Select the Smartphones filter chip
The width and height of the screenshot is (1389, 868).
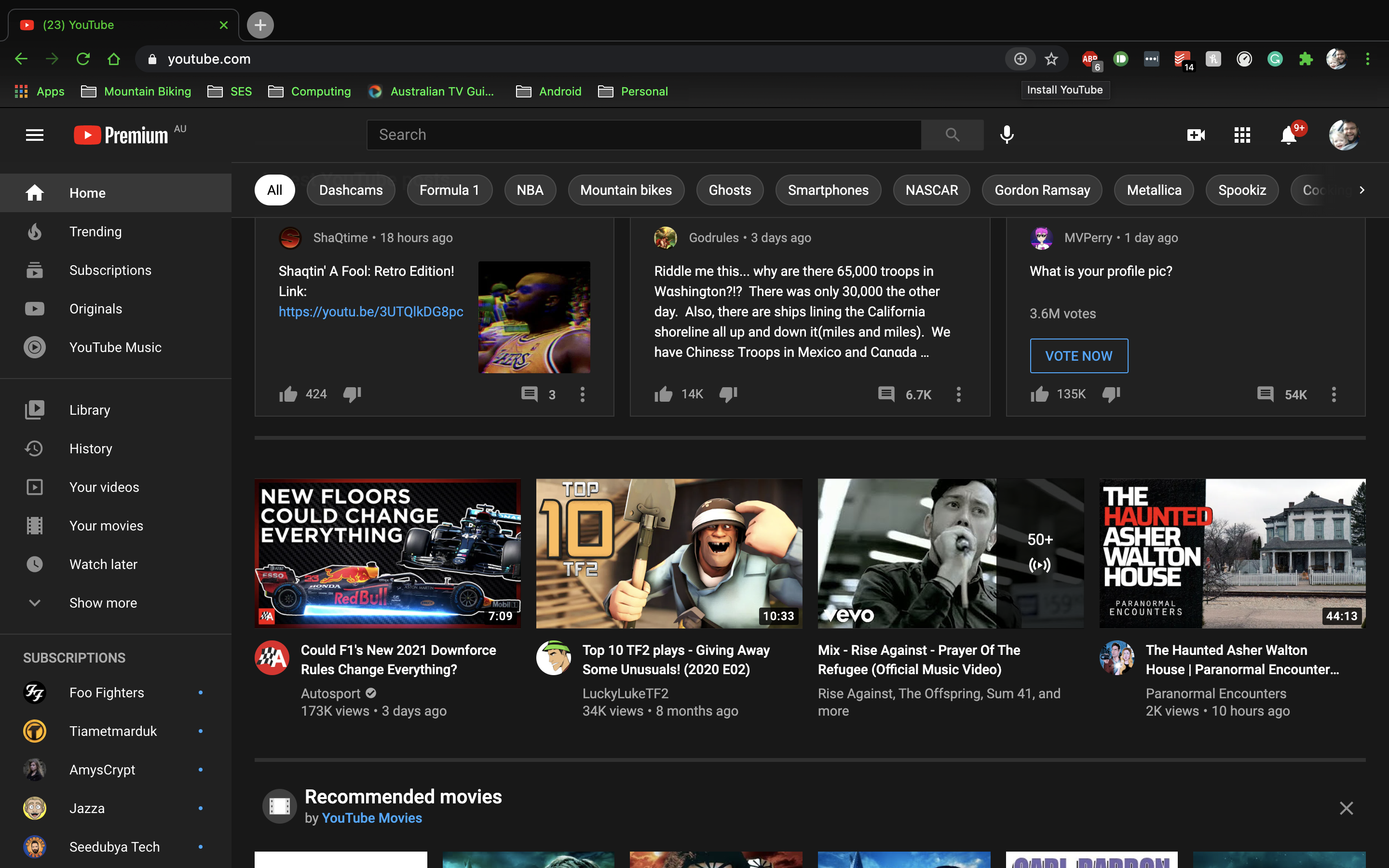click(x=828, y=190)
